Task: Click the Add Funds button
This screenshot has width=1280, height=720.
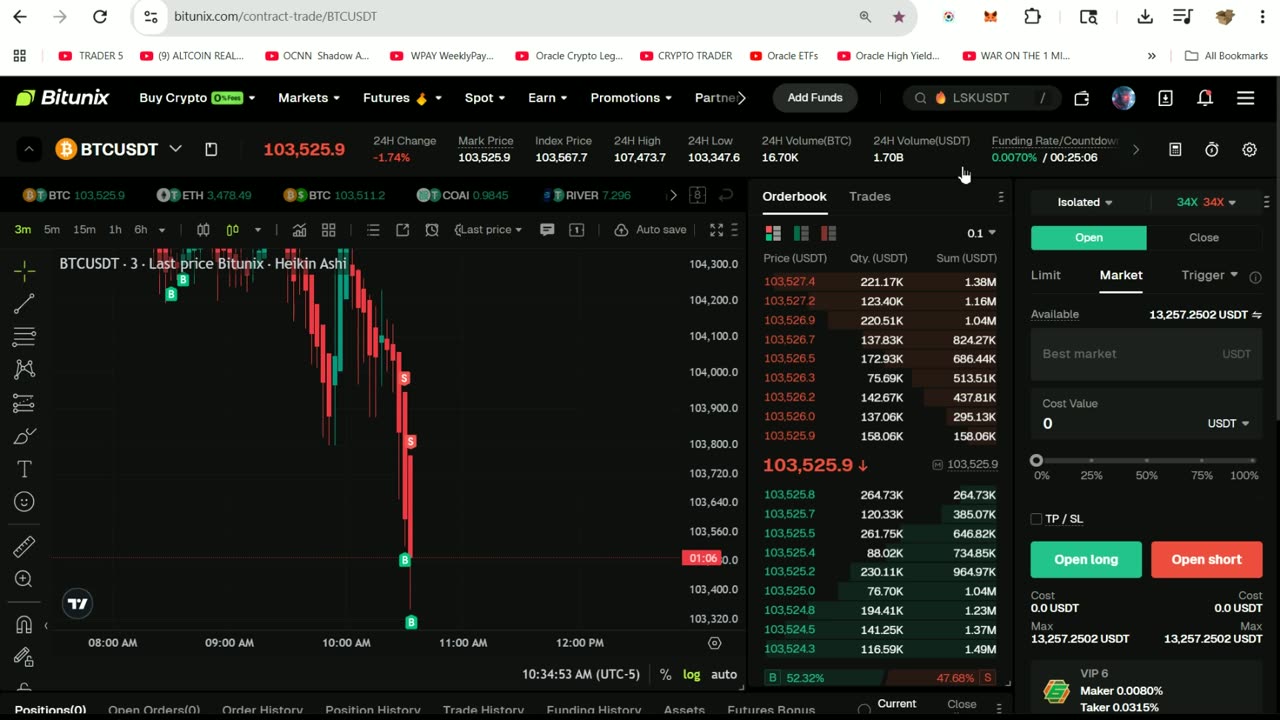Action: (x=815, y=98)
